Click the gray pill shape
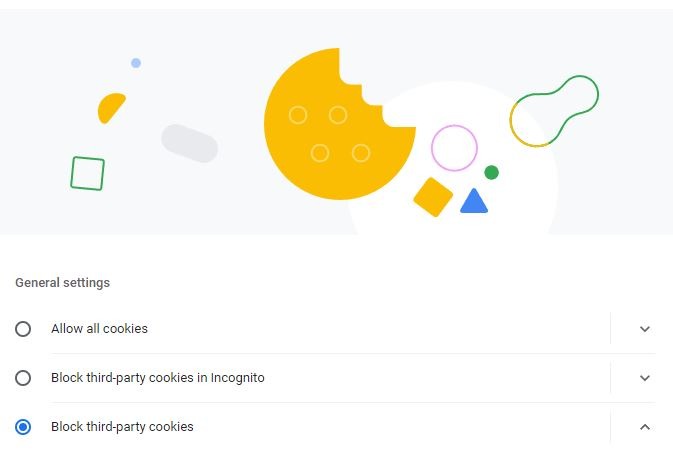The width and height of the screenshot is (673, 459). [189, 143]
